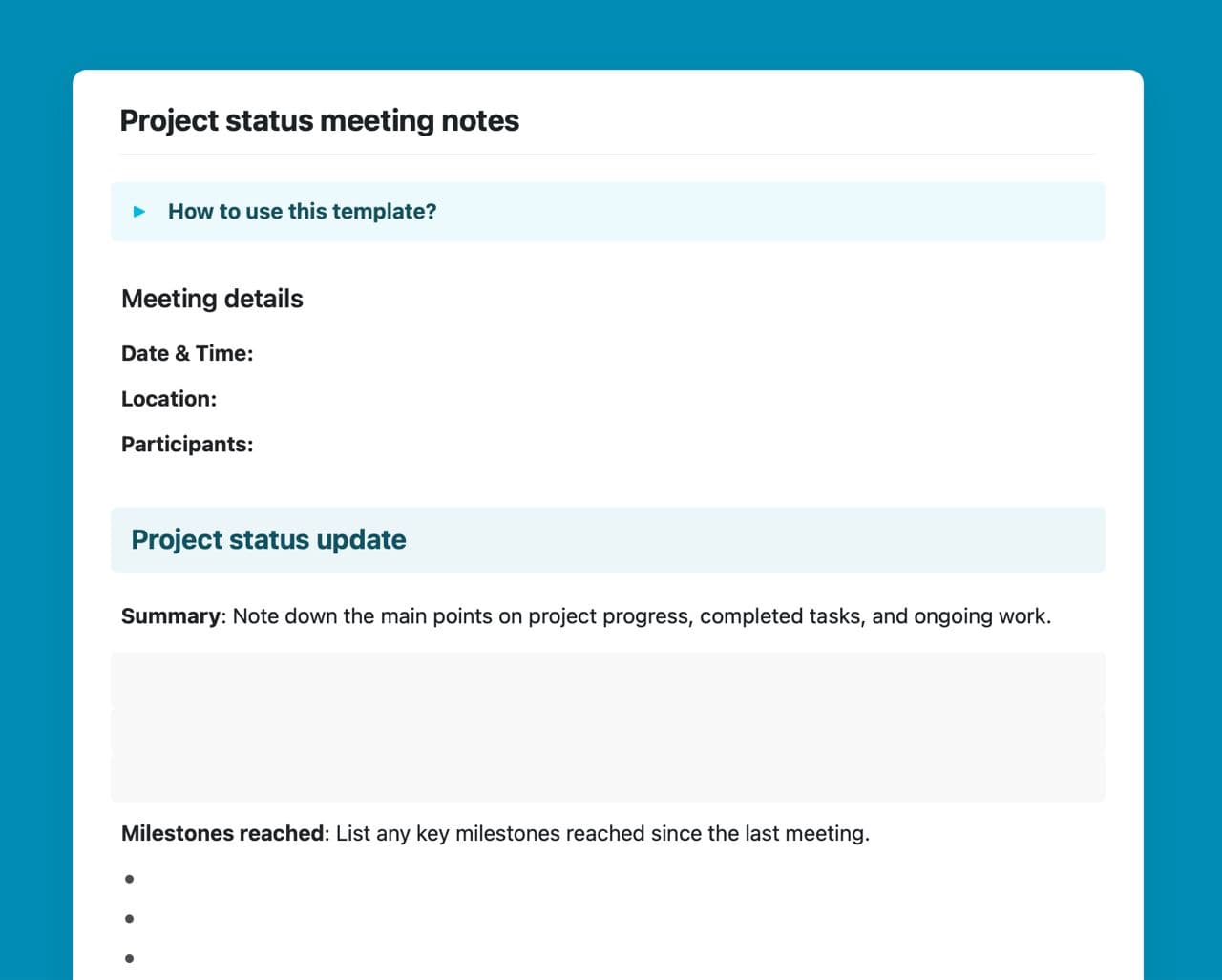This screenshot has width=1222, height=980.
Task: Place cursor on the 'Participants:' line
Action: click(187, 445)
